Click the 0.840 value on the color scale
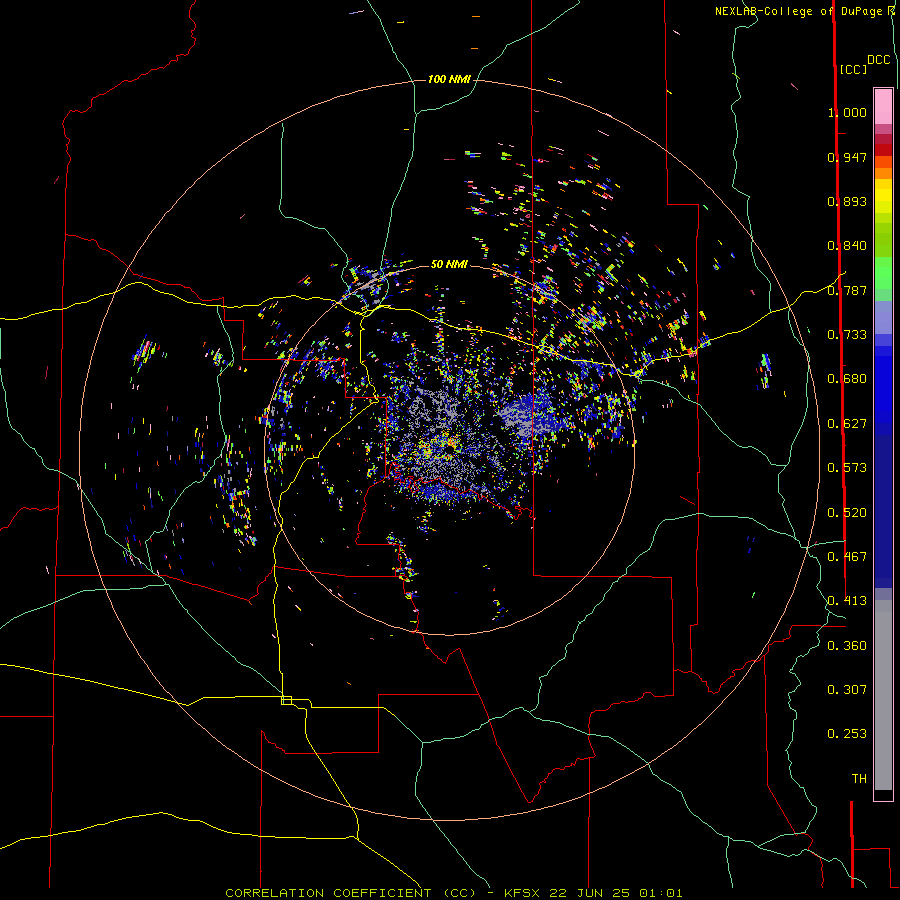Screen dimensions: 900x900 point(847,246)
